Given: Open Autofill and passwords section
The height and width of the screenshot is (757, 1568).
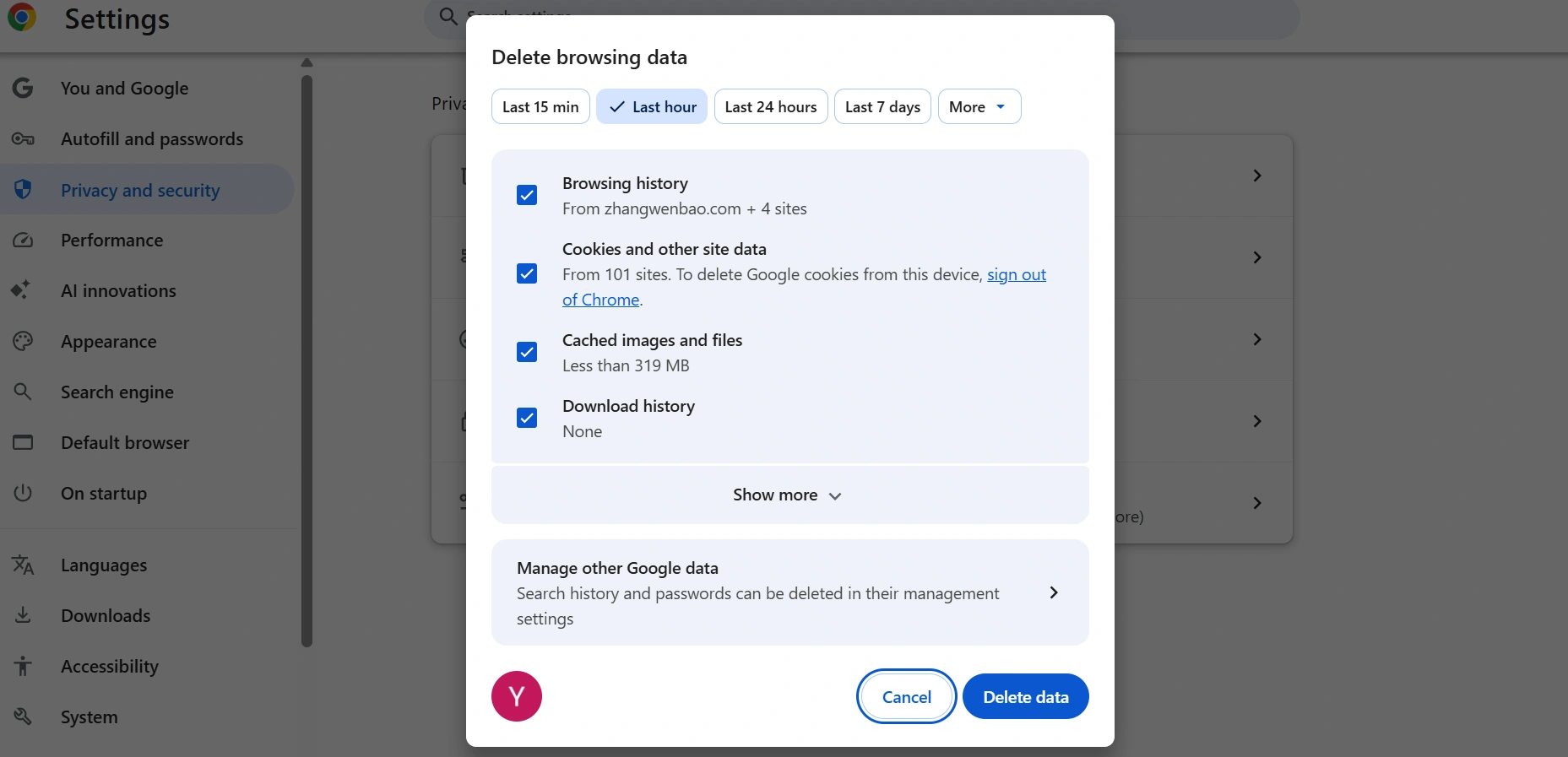Looking at the screenshot, I should (x=147, y=138).
